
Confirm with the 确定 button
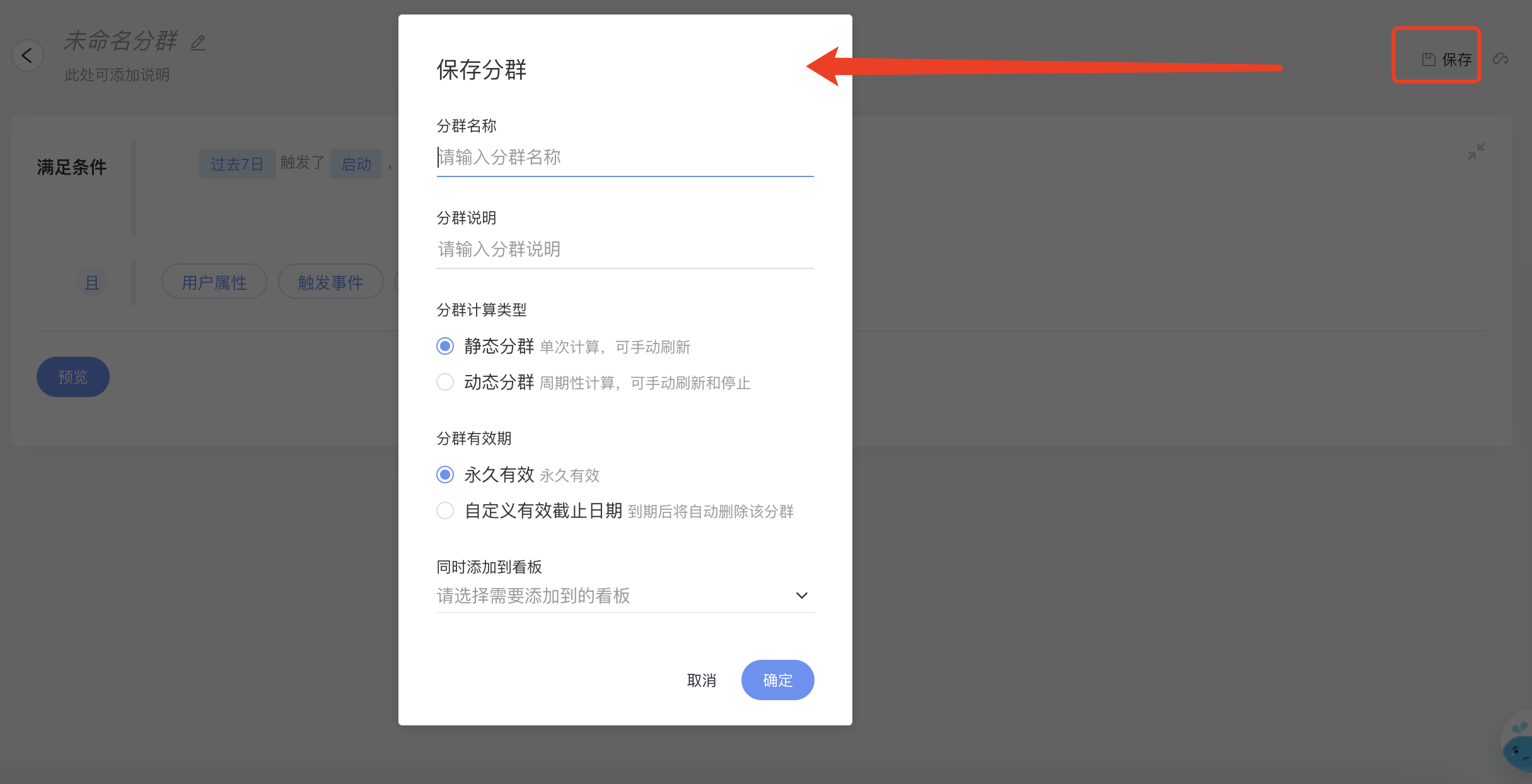pyautogui.click(x=777, y=680)
